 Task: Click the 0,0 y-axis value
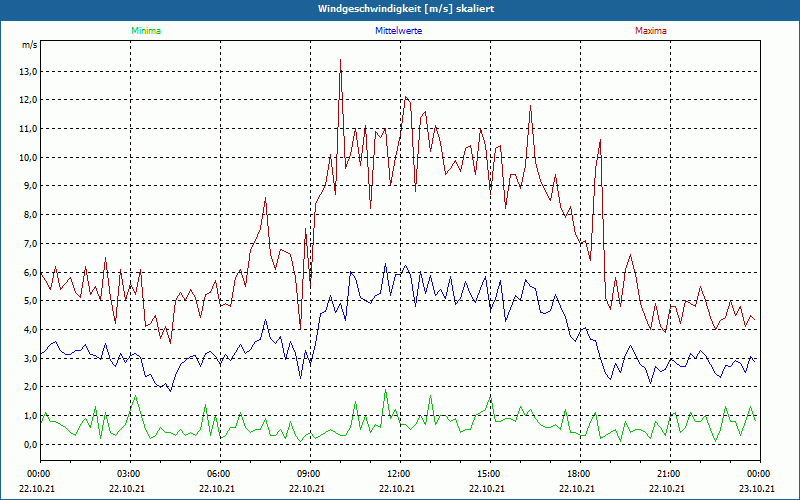[31, 445]
